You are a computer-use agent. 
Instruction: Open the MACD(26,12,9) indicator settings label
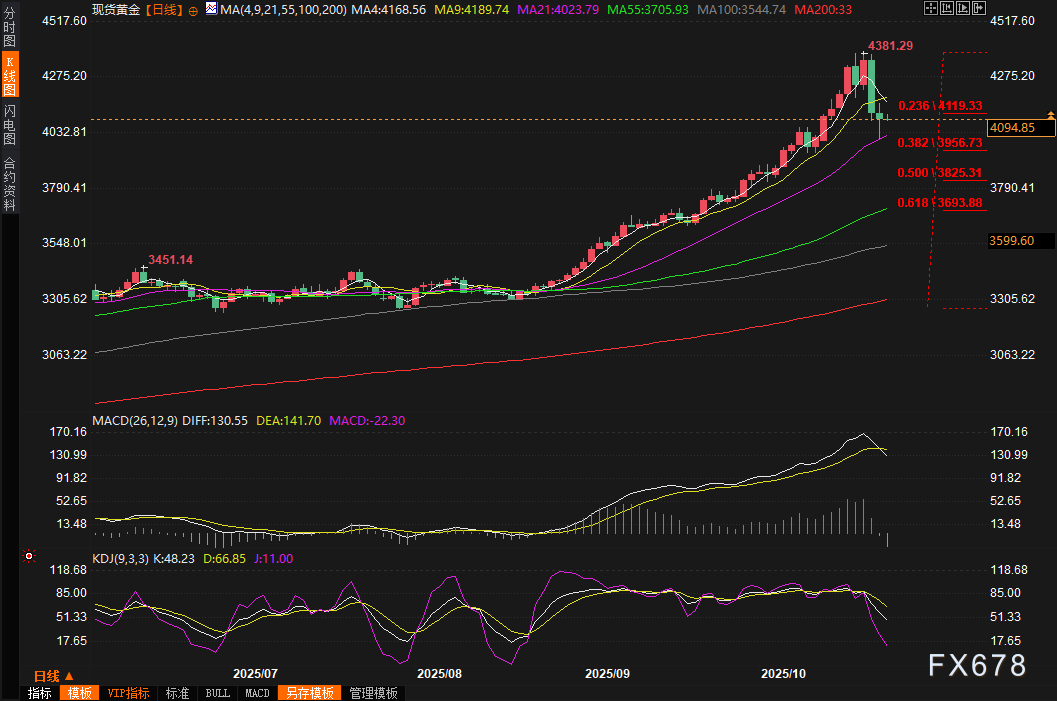coord(134,421)
